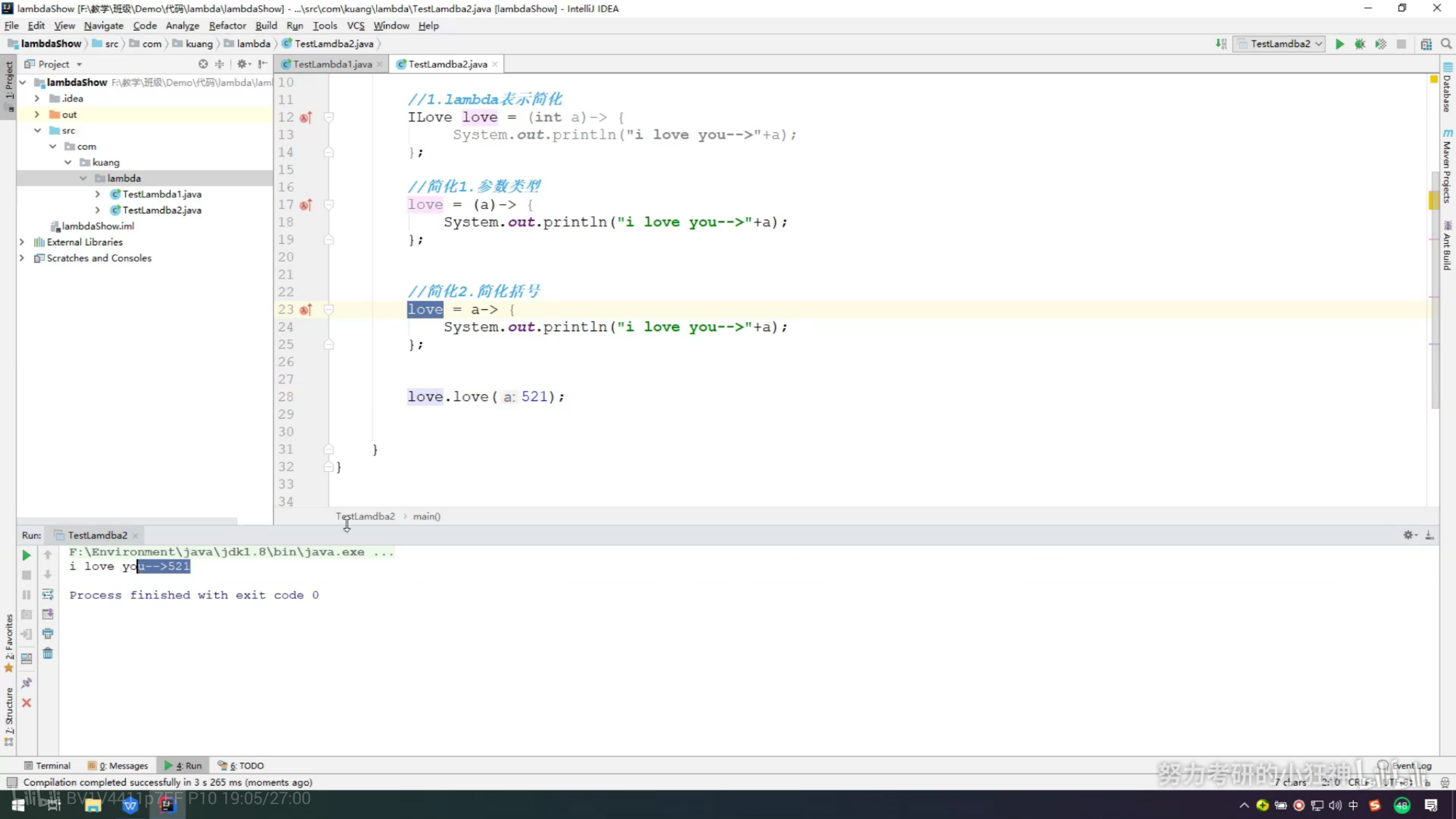Image resolution: width=1456 pixels, height=819 pixels.
Task: Open Project view type dropdown
Action: click(x=54, y=64)
